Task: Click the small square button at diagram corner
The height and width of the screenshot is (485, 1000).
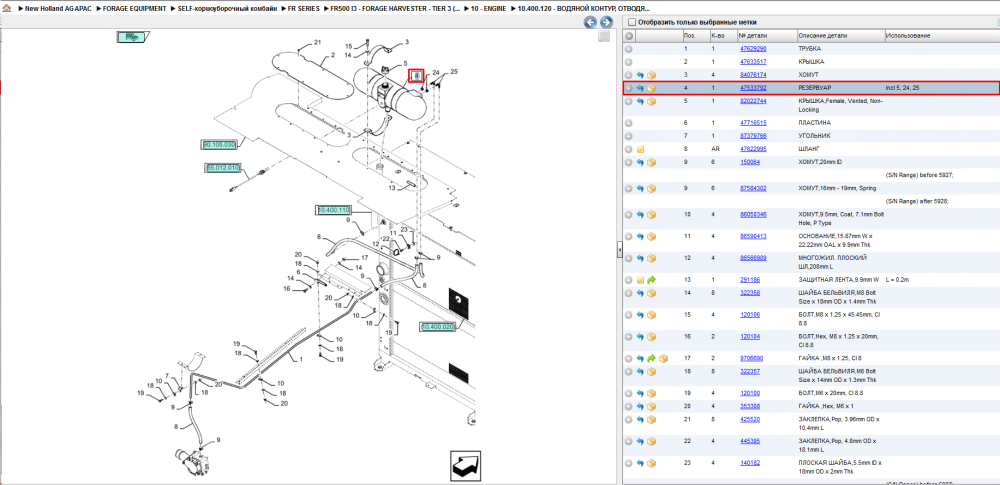Action: click(604, 37)
